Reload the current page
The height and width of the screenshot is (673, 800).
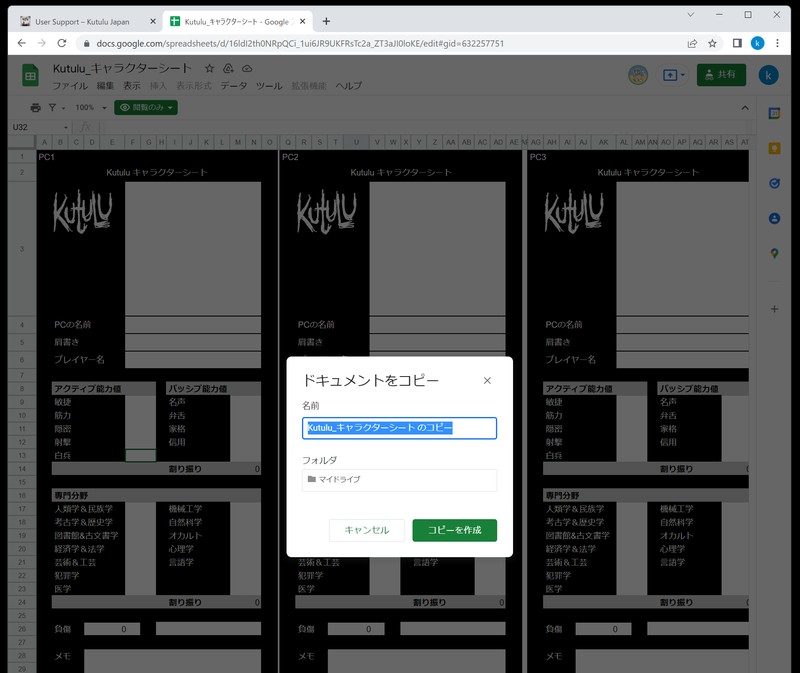pyautogui.click(x=62, y=43)
